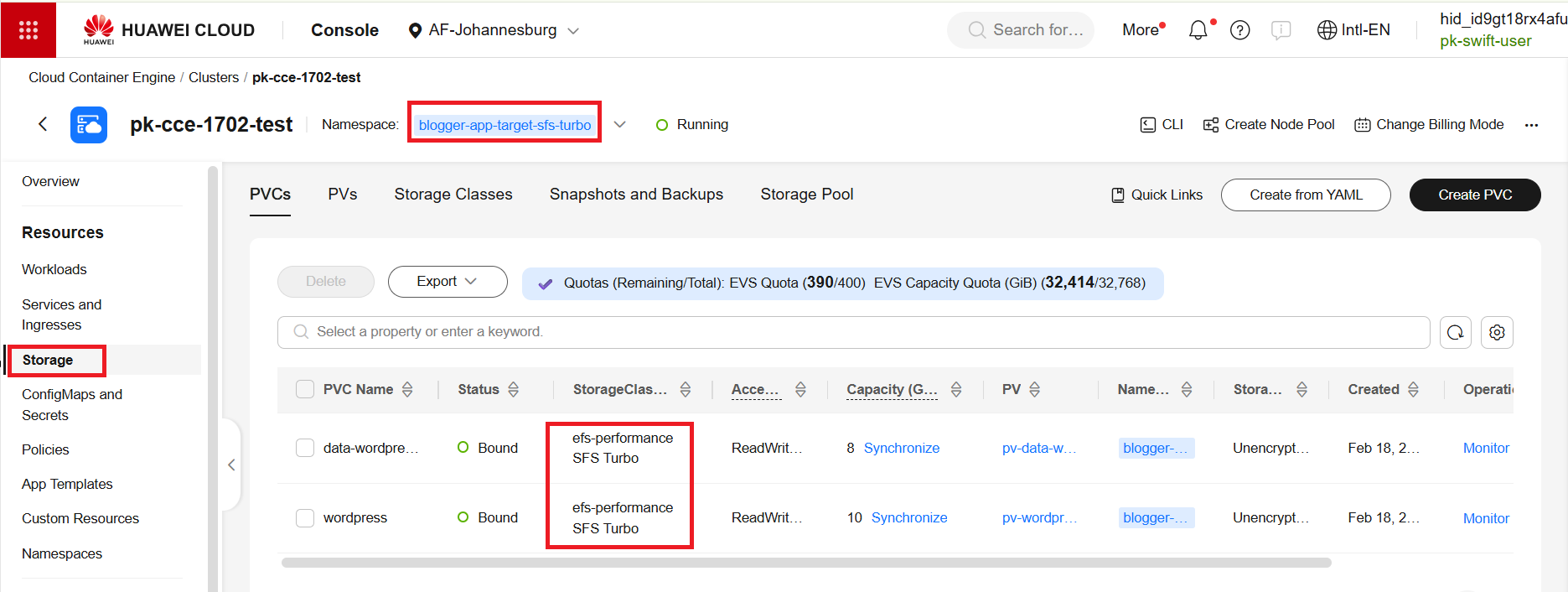The height and width of the screenshot is (592, 1568).
Task: Click the search filter magnifier icon
Action: (301, 332)
